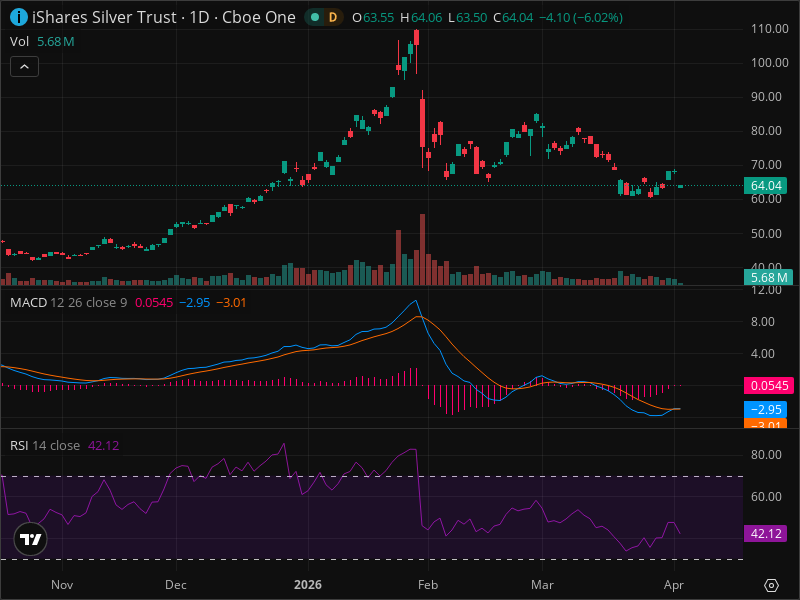
Task: Select the 1D interval label in the title
Action: pyautogui.click(x=199, y=17)
